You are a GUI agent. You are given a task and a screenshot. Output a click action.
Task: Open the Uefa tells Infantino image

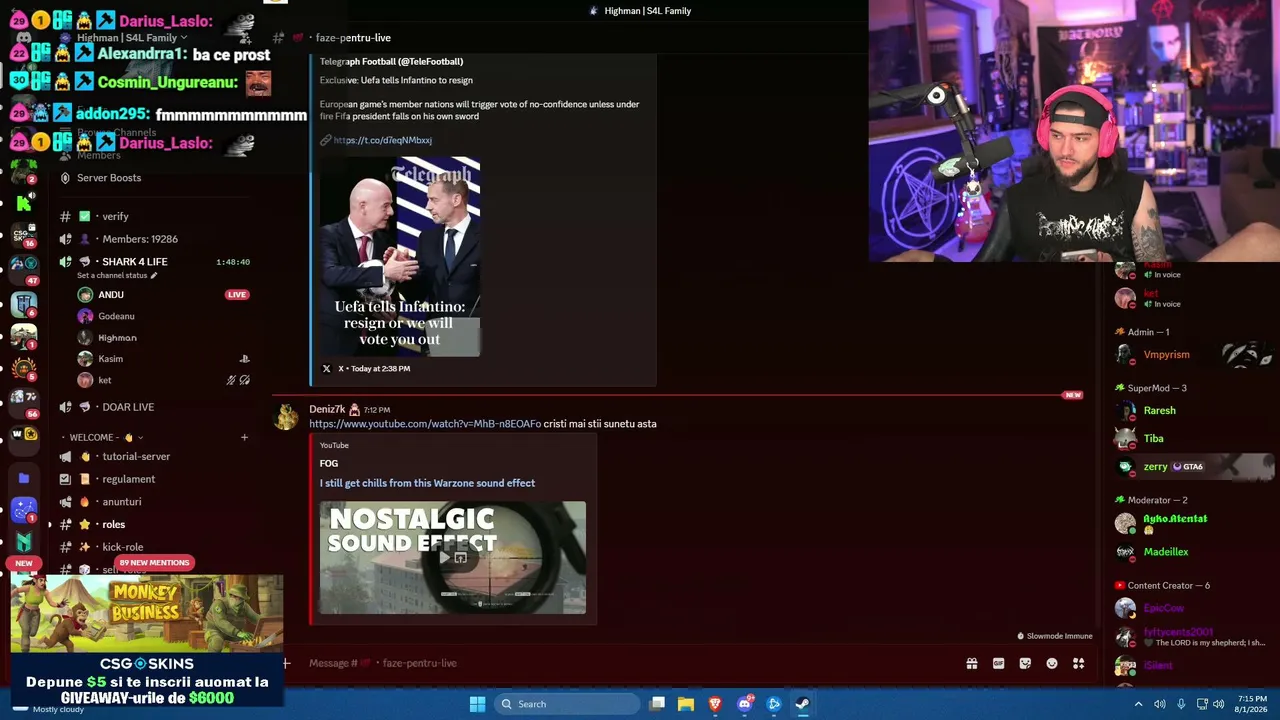400,257
